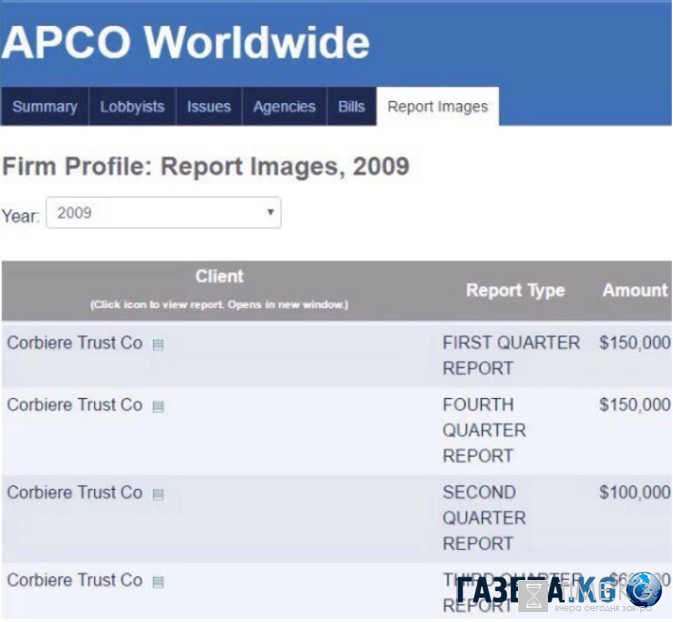
Task: Switch to the Summary tab
Action: [x=45, y=106]
